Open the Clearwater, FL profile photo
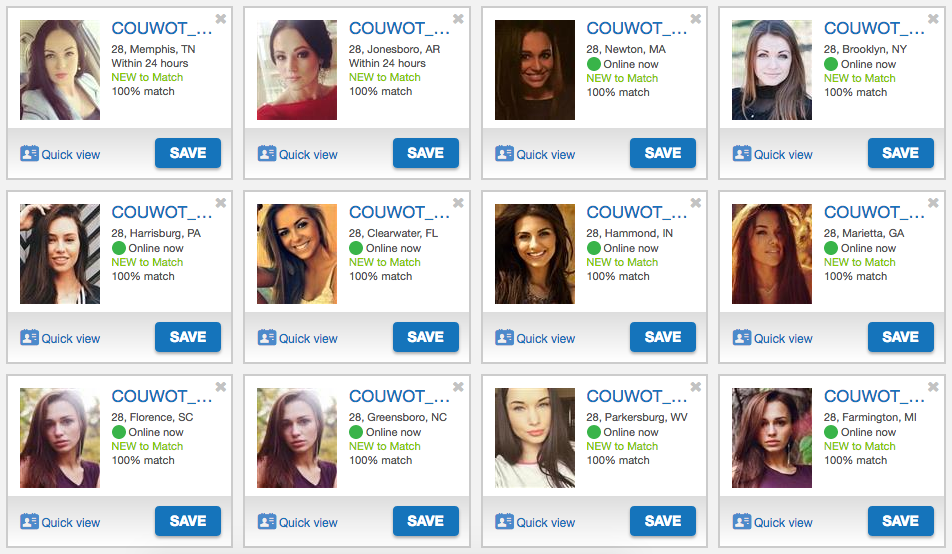The image size is (952, 554). click(297, 254)
